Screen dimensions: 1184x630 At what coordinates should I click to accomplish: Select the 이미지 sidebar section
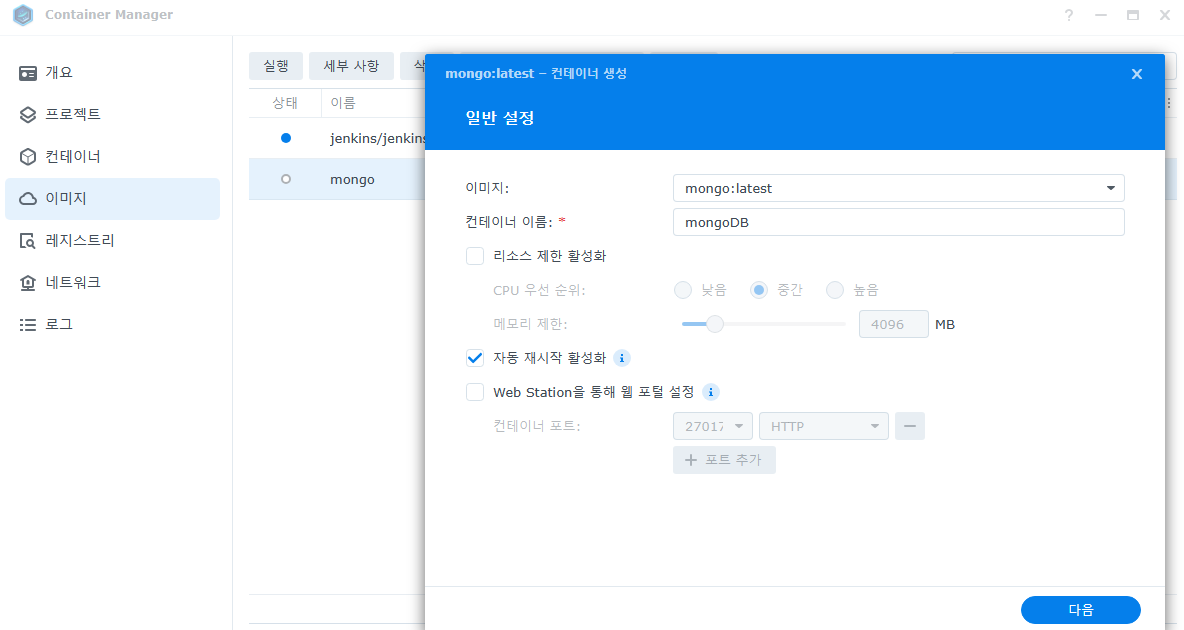point(113,199)
